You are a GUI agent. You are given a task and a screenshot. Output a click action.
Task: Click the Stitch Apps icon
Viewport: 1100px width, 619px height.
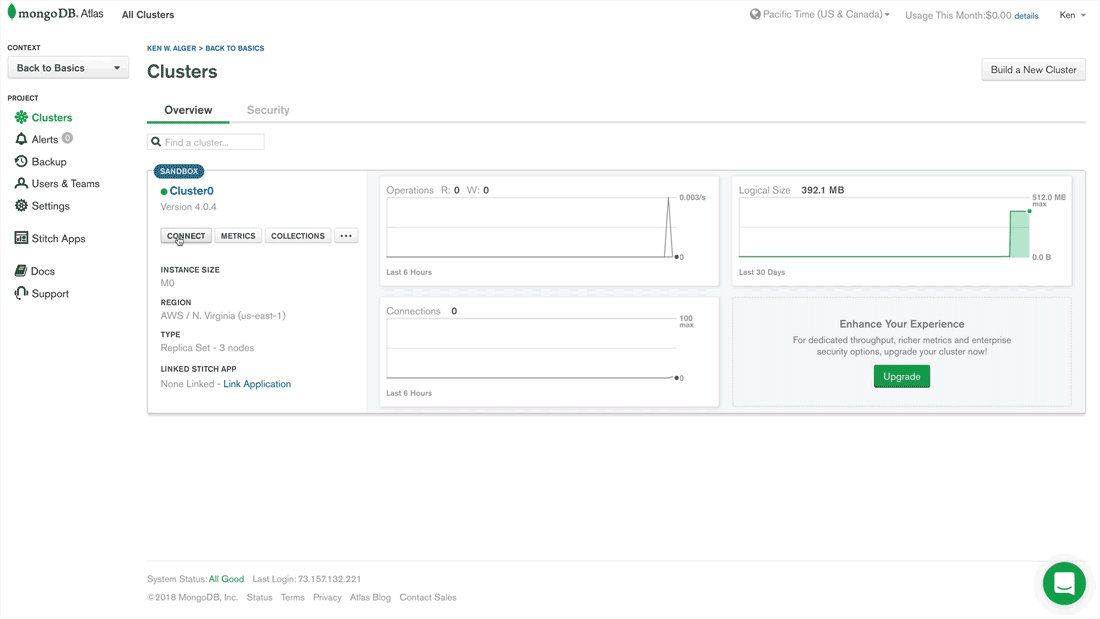(21, 238)
